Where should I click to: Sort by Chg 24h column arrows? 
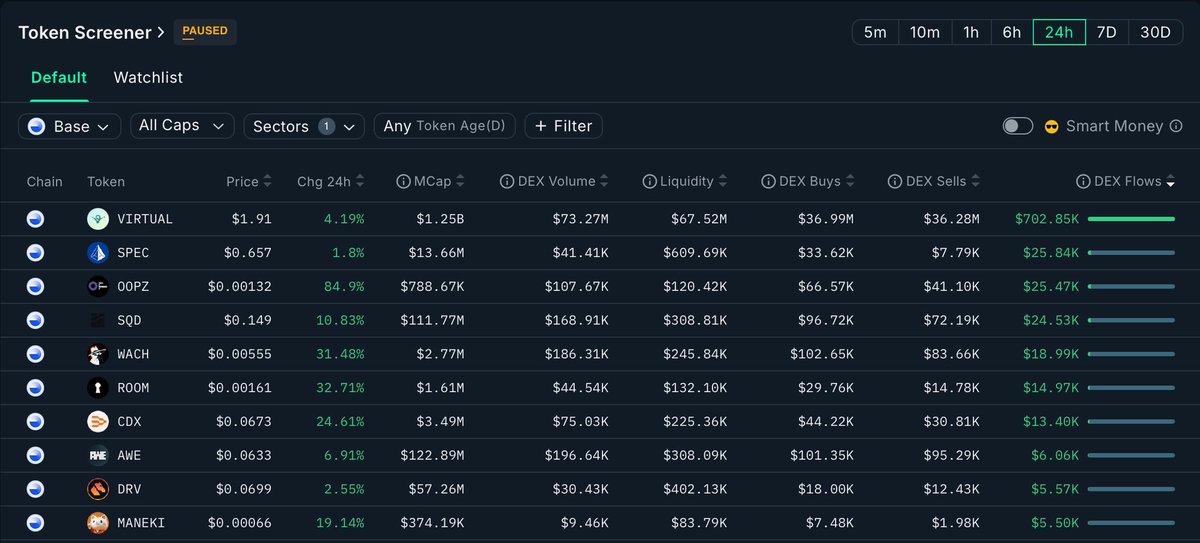(x=360, y=182)
